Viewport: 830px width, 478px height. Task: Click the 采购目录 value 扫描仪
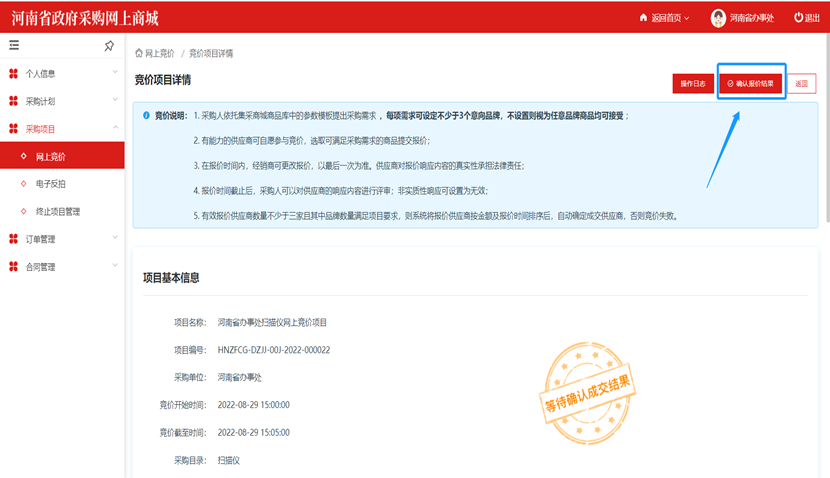[229, 461]
